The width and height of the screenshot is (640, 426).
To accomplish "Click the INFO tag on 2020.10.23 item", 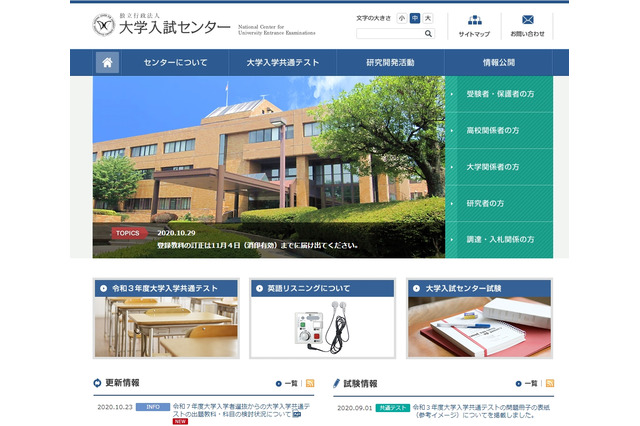I will click(x=153, y=407).
